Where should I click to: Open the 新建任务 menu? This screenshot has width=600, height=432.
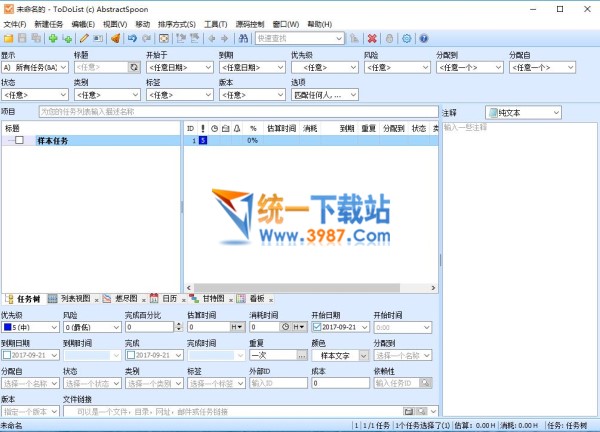click(x=49, y=24)
